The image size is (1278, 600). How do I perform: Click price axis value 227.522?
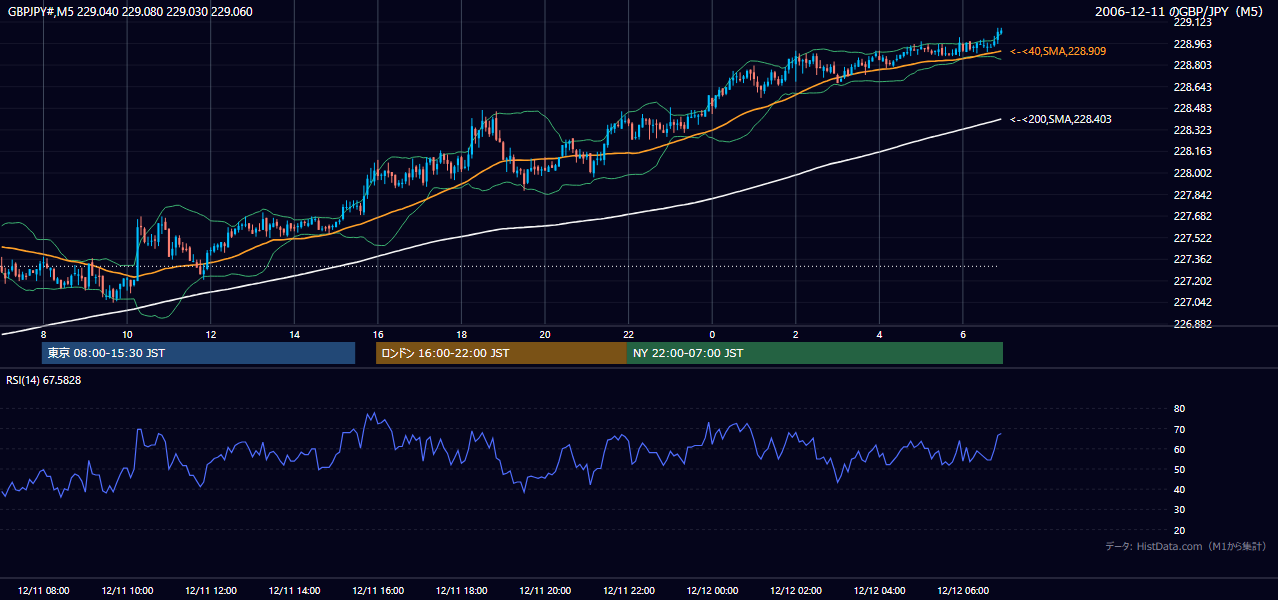click(1192, 238)
